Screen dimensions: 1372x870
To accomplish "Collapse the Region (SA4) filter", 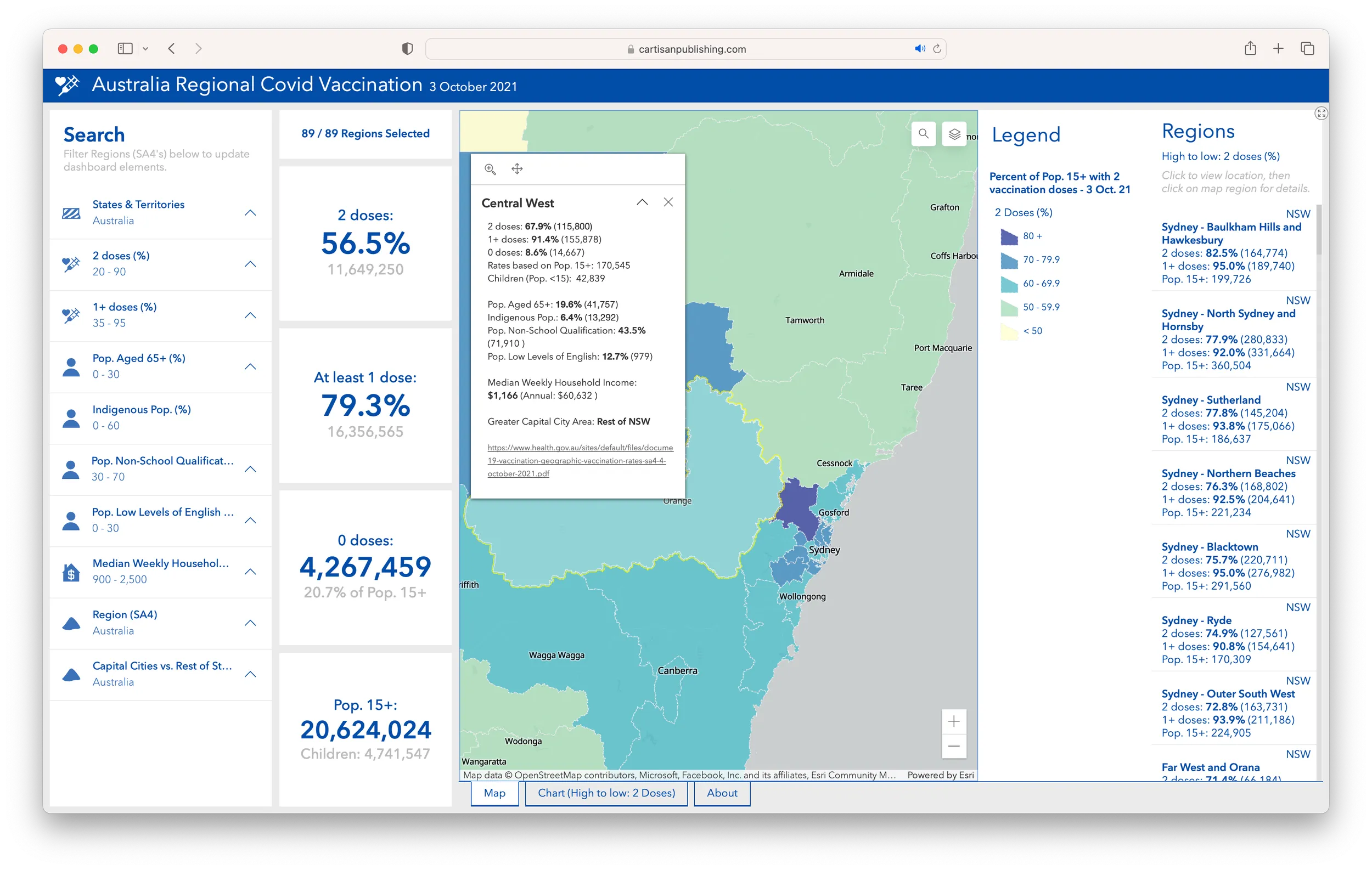I will [250, 622].
